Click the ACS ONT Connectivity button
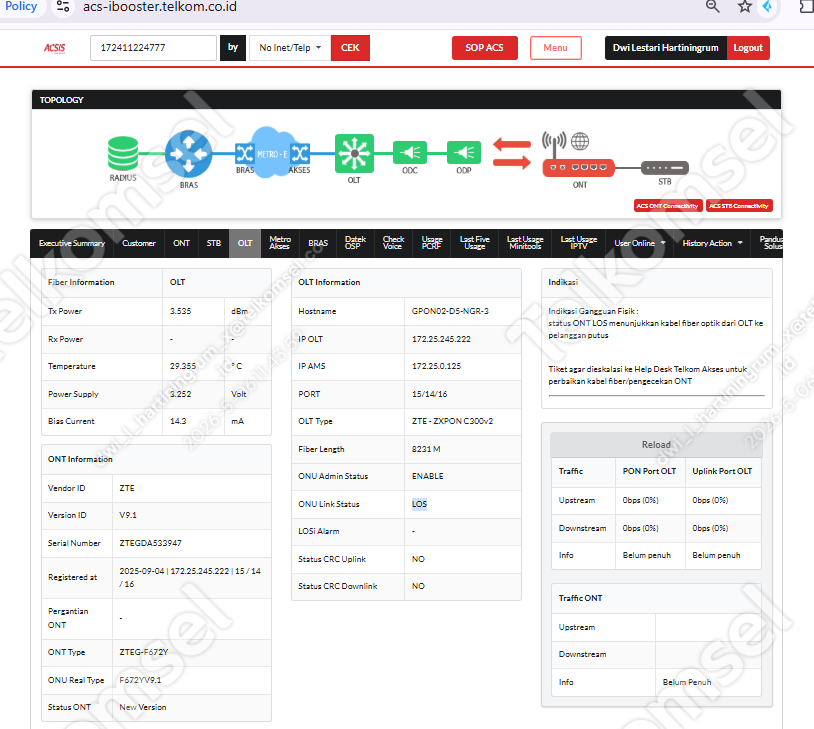This screenshot has width=814, height=729. click(668, 206)
